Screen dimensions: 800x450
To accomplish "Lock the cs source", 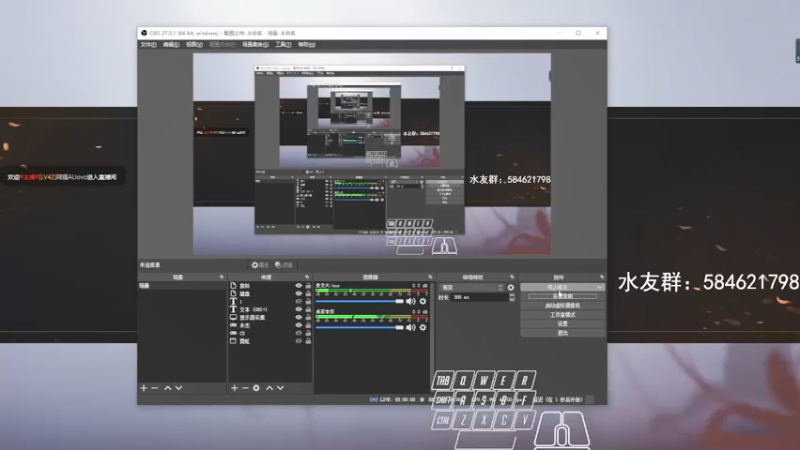I will point(308,333).
